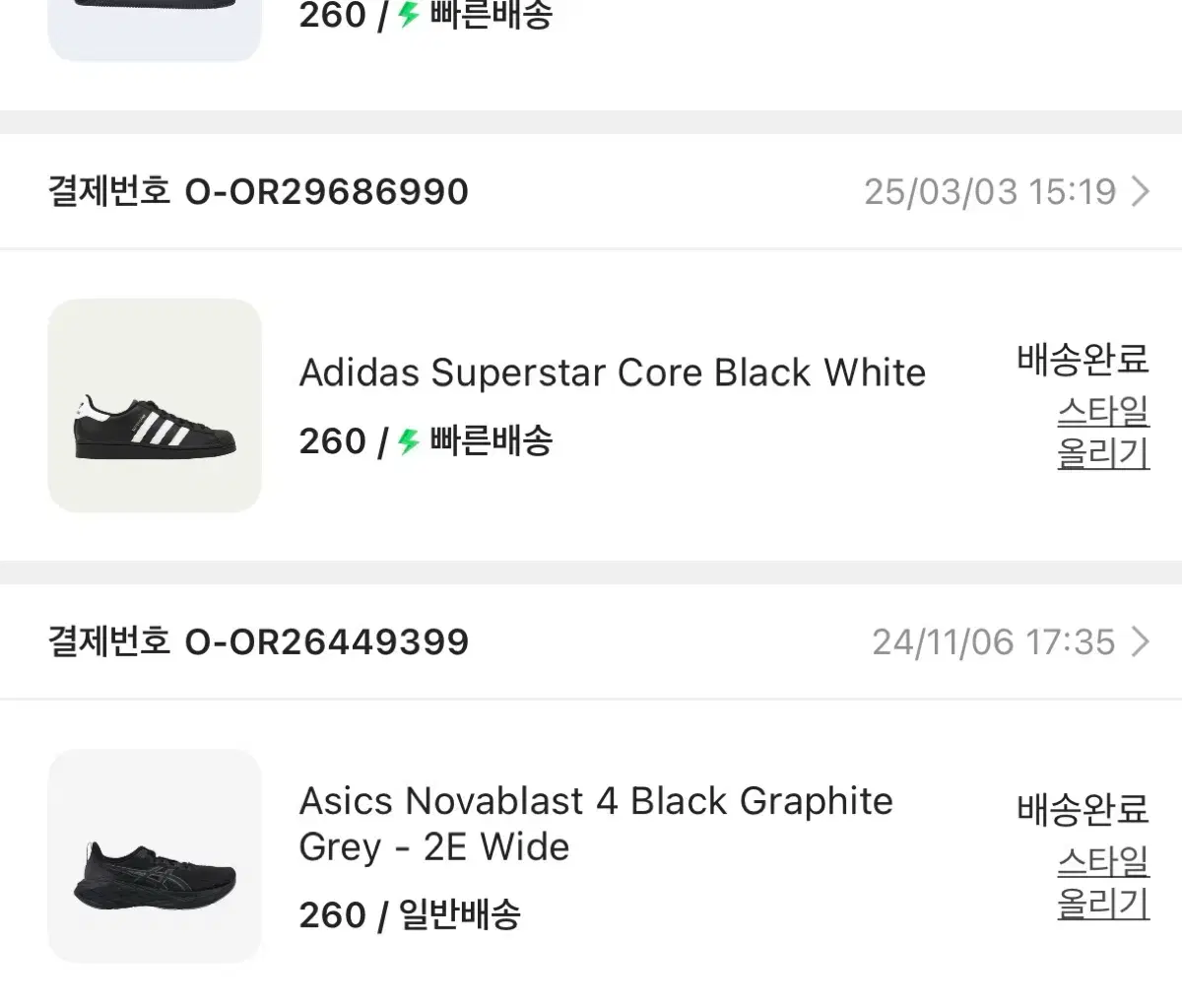
Task: Click the 25/03/03 15:19 order date
Action: (989, 191)
